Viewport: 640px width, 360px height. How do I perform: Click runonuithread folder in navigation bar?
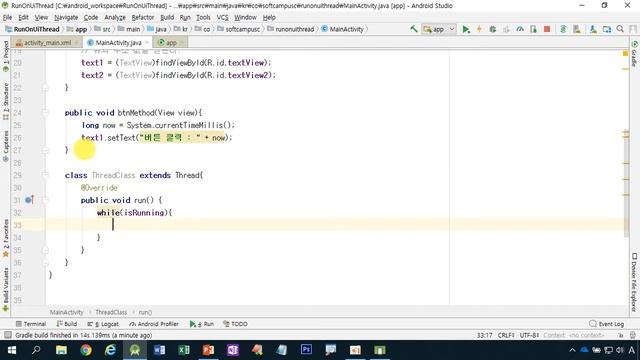tap(291, 29)
